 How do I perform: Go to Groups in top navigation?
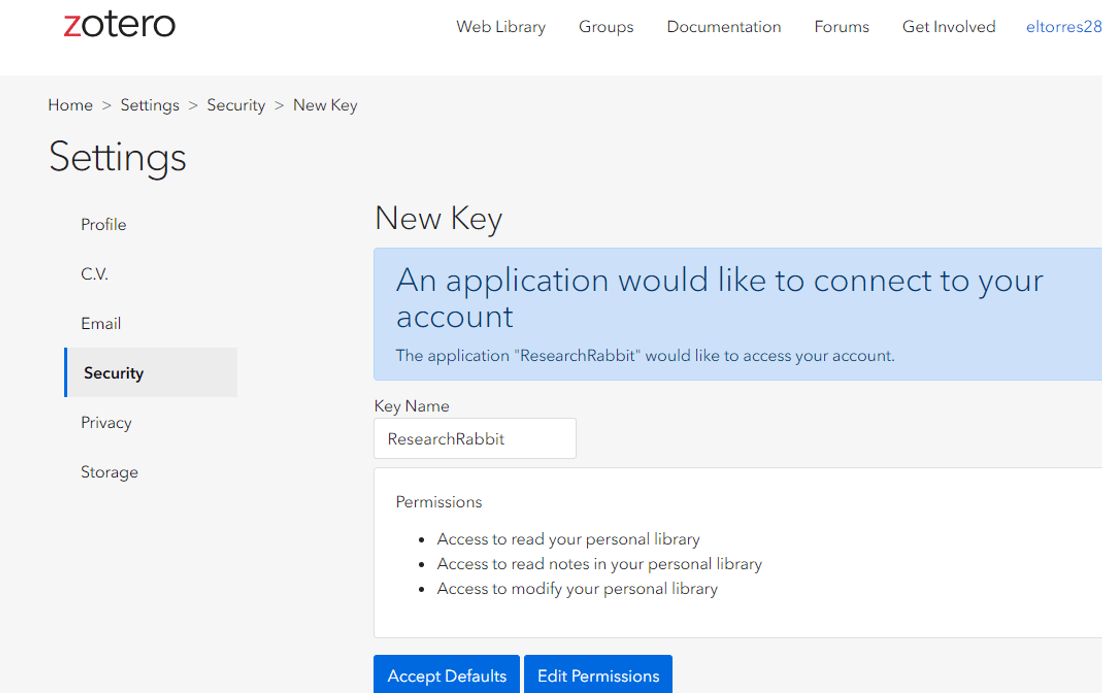(606, 27)
